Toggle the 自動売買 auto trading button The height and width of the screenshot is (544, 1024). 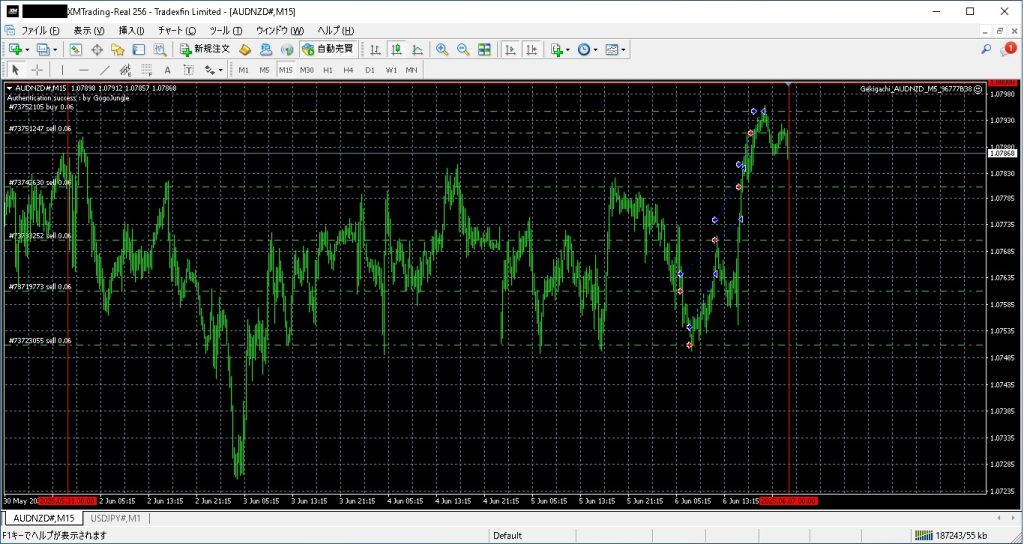326,49
